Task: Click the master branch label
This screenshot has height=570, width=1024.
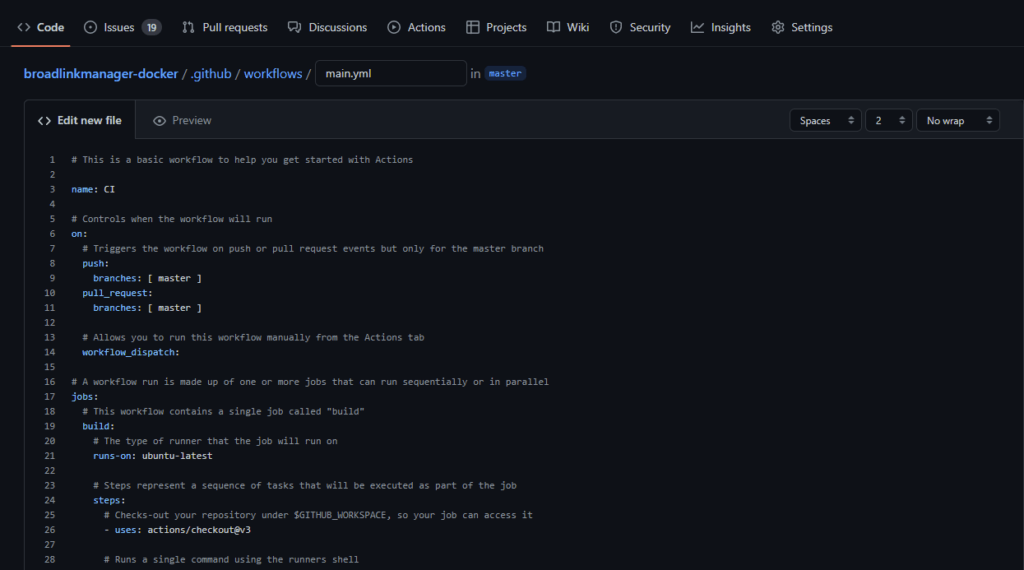Action: click(x=505, y=74)
